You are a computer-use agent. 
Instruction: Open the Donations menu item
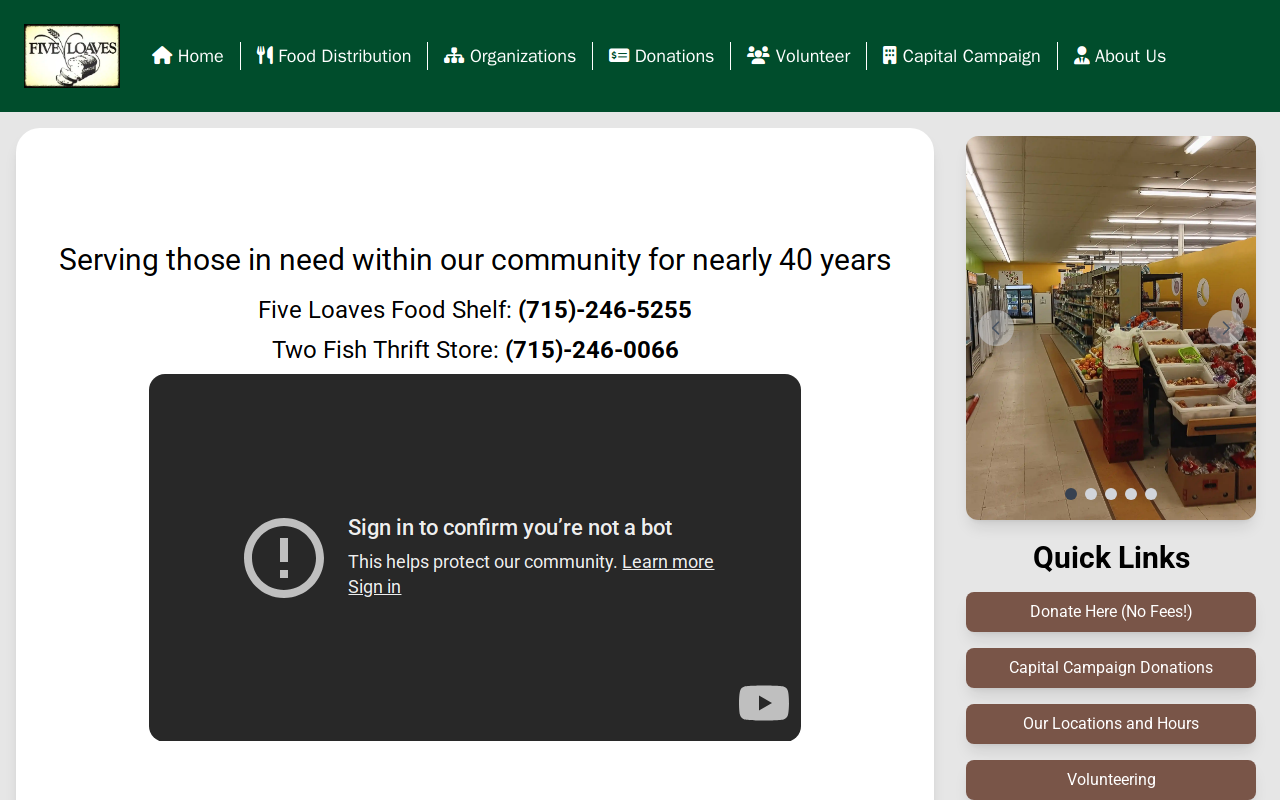662,56
